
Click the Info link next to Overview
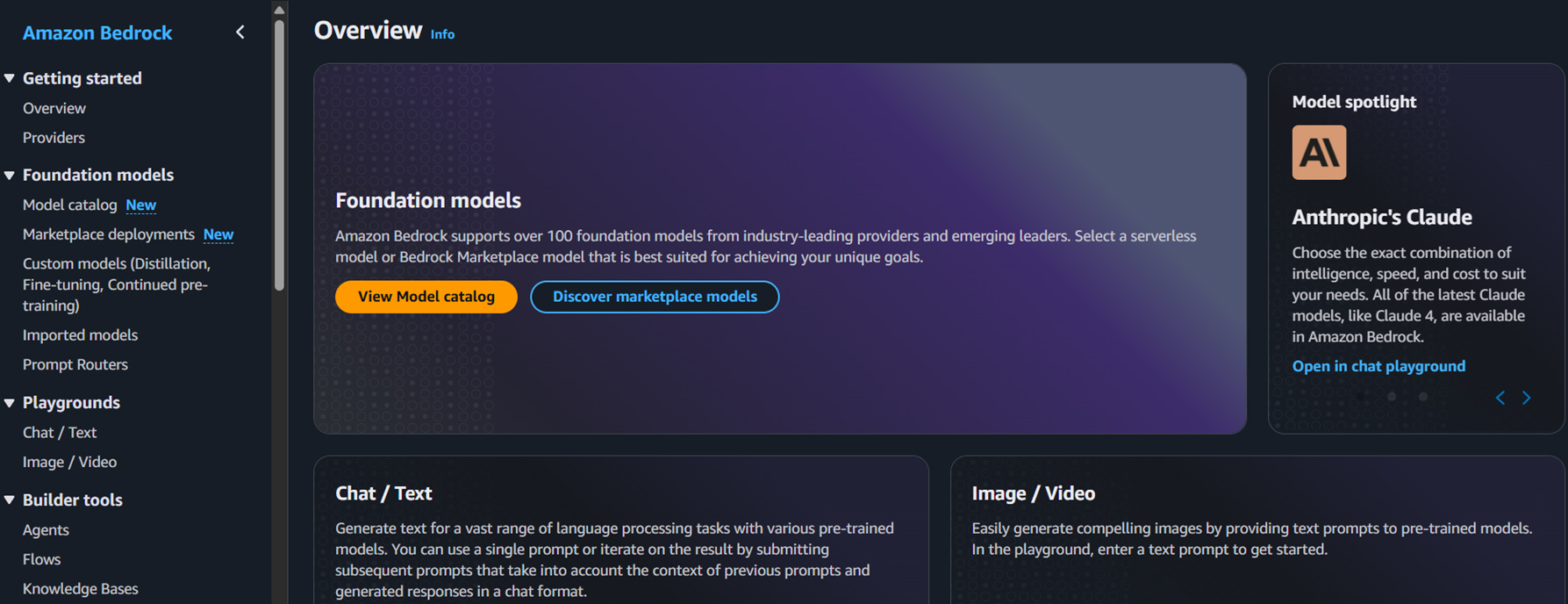point(442,34)
